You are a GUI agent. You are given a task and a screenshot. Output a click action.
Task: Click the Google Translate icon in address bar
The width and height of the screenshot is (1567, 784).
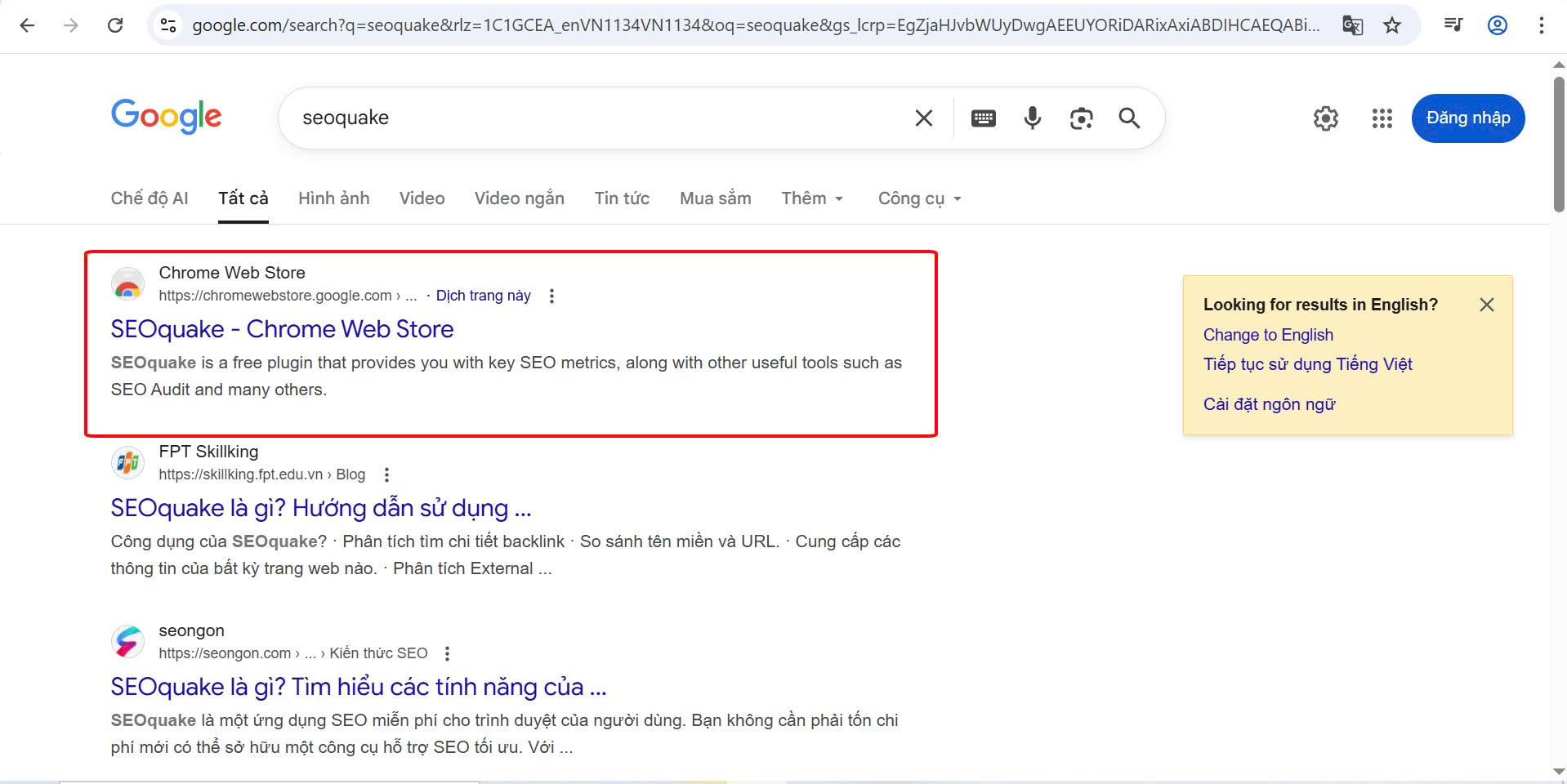[1352, 24]
